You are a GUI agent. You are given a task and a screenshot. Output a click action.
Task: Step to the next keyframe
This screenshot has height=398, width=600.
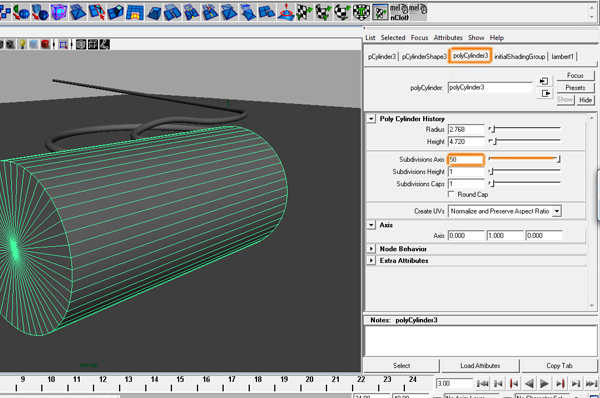[559, 383]
